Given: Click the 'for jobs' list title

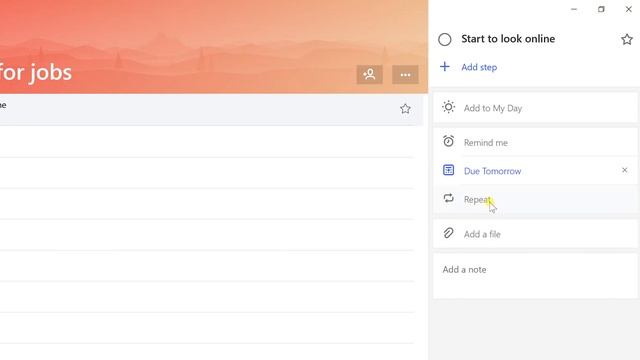Looking at the screenshot, I should coord(36,73).
